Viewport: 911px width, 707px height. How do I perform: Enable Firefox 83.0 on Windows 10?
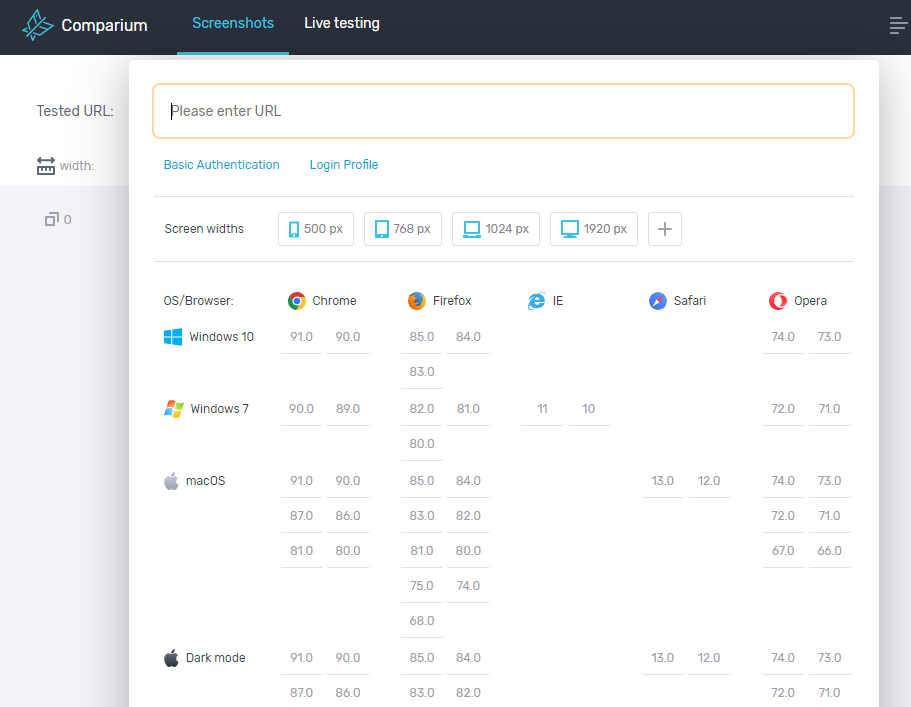click(x=422, y=372)
